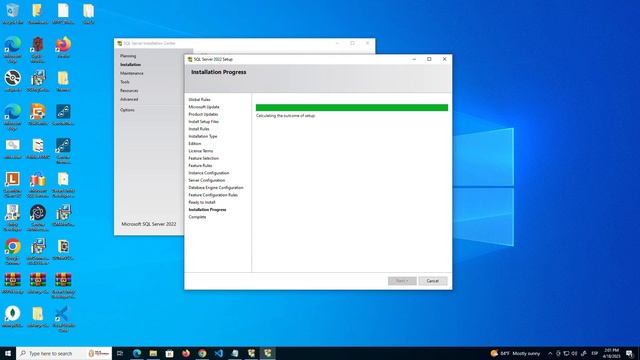Open the weather widget on the taskbar
This screenshot has width=640, height=360.
click(515, 353)
